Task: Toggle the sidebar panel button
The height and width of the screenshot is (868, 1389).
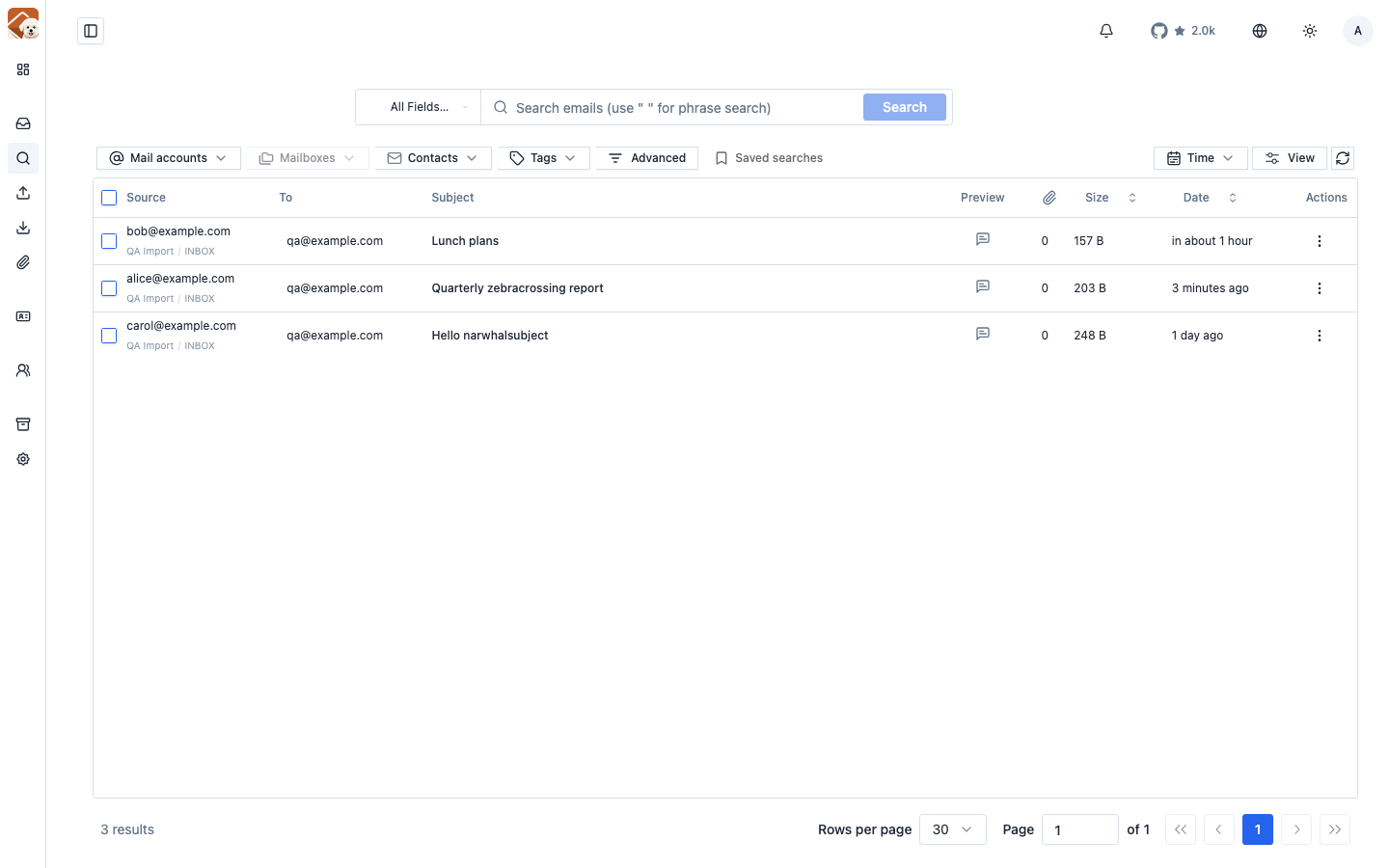Action: tap(91, 31)
